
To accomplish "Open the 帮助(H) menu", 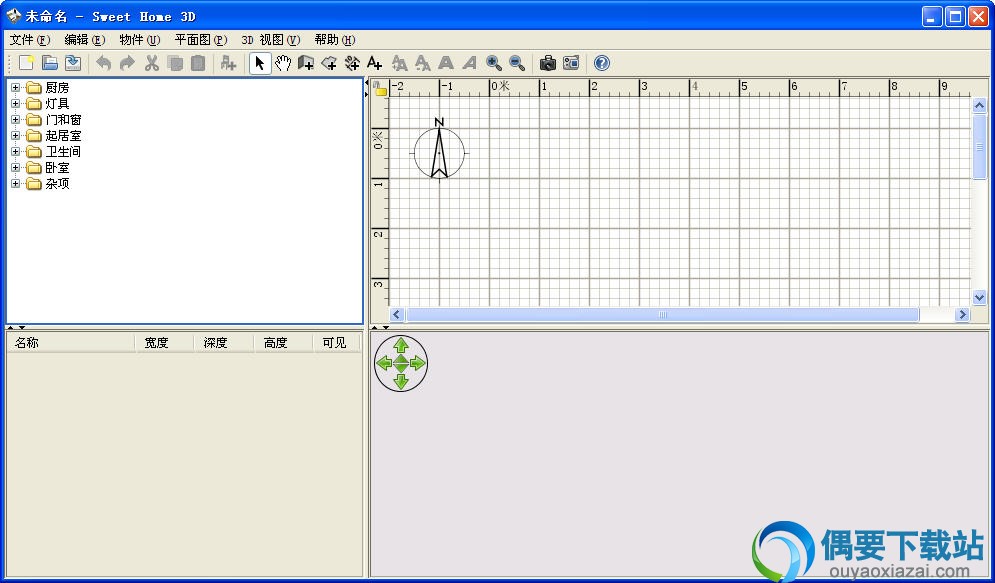I will click(334, 40).
